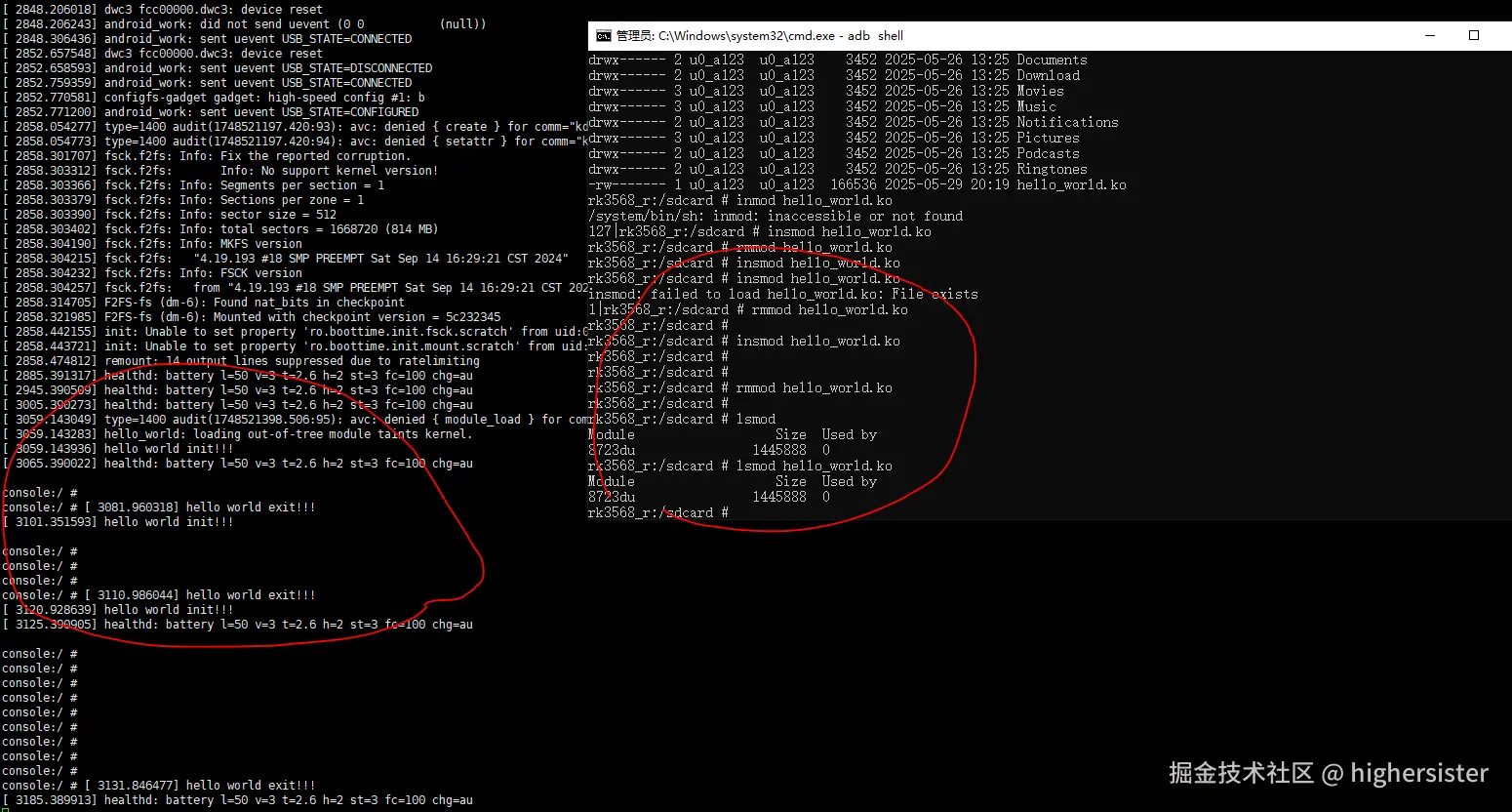Click 'hello world exit!!!' line at 3081.960318

159,507
